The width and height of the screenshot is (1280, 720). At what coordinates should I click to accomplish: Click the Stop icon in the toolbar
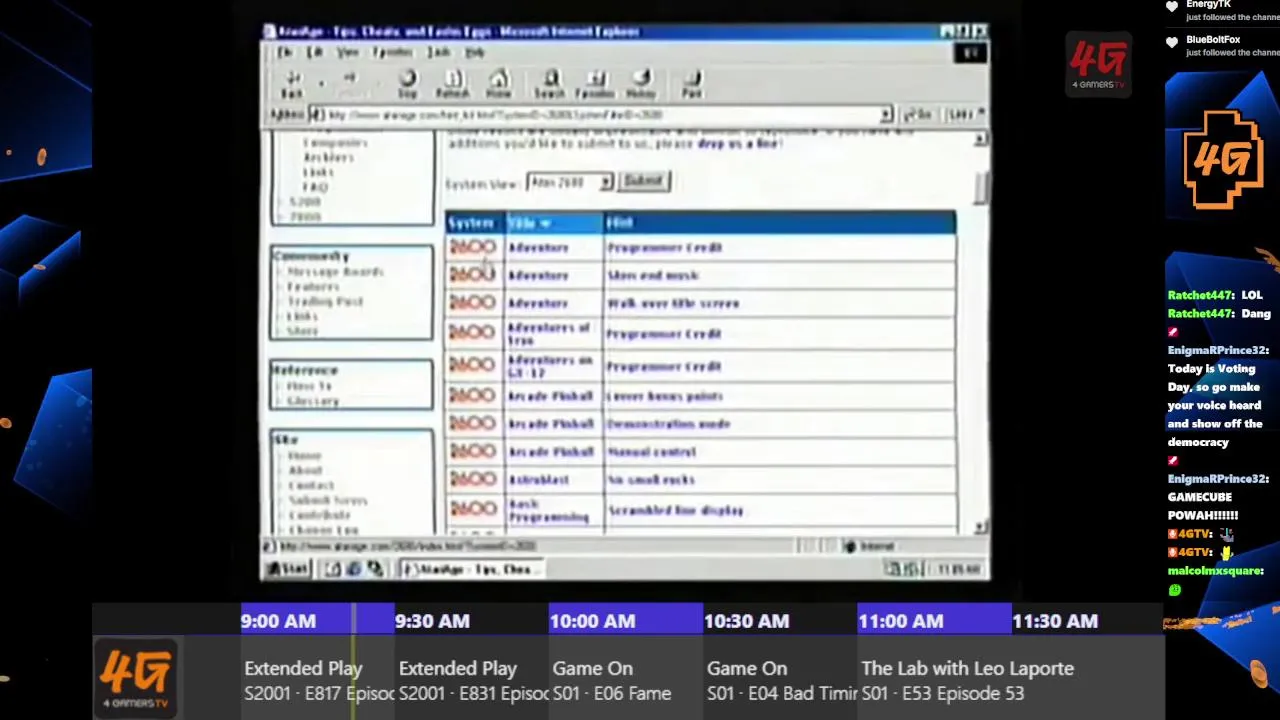pos(408,78)
